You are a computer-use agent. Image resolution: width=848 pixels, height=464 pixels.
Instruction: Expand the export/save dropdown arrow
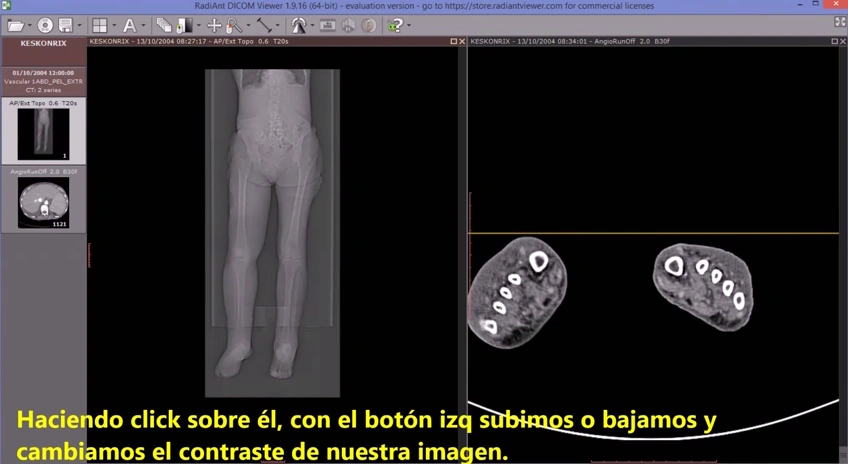(80, 25)
